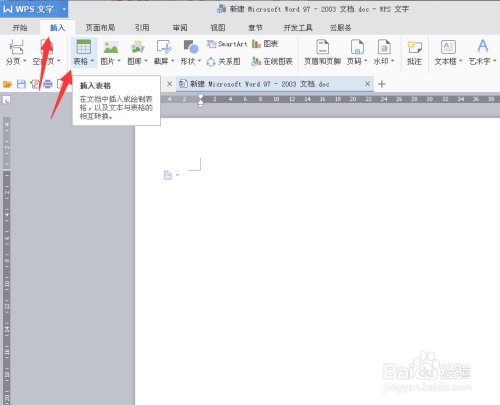This screenshot has height=405, width=500.
Task: Expand the 文本框 dropdown arrow
Action: (x=461, y=61)
